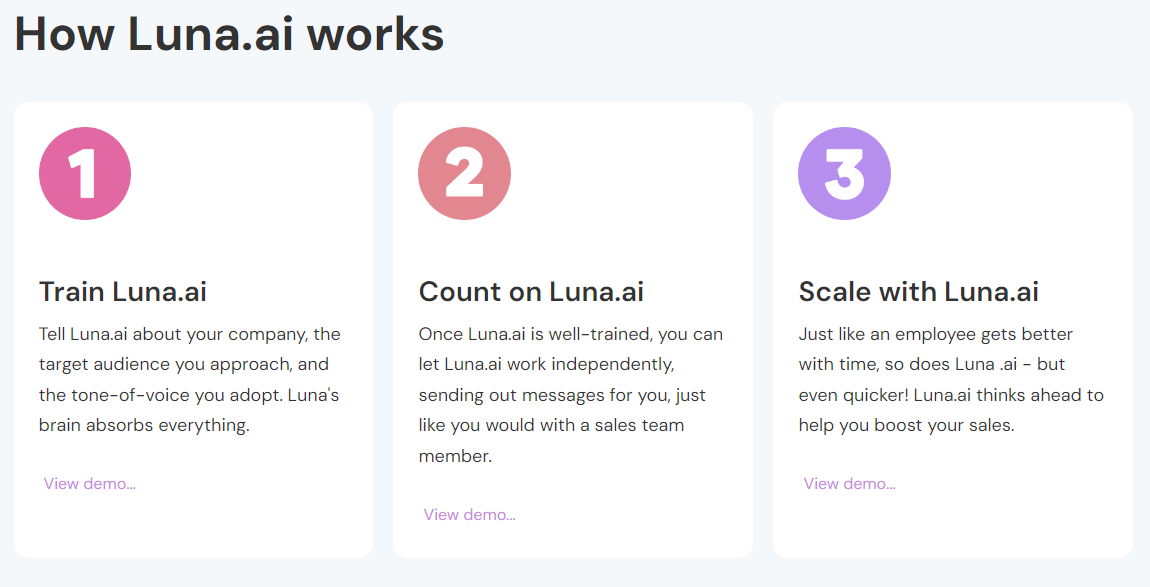Screen dimensions: 1150x587
Task: Click the "help you boost your sales." line
Action: [x=906, y=425]
